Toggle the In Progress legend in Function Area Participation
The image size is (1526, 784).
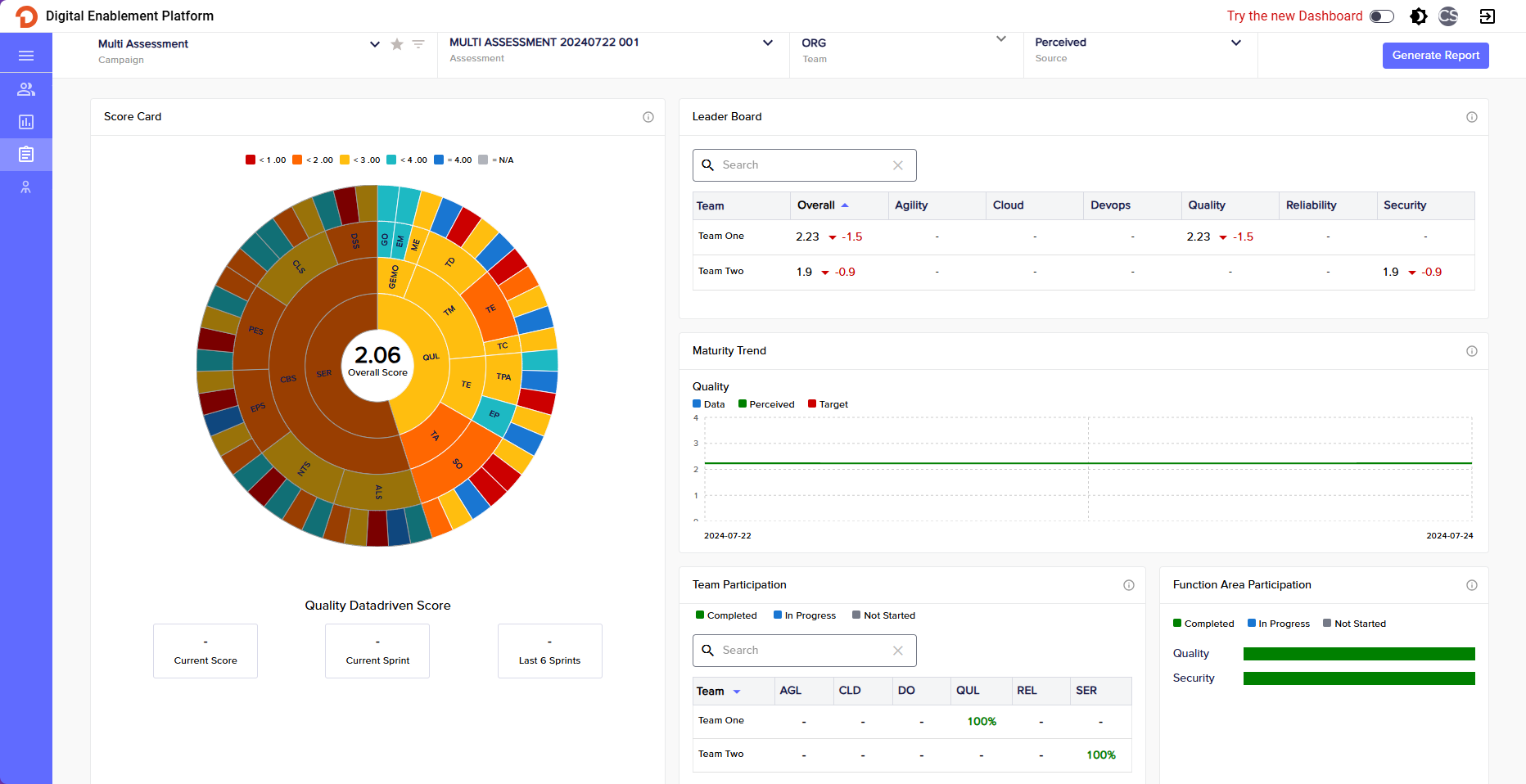(1279, 623)
